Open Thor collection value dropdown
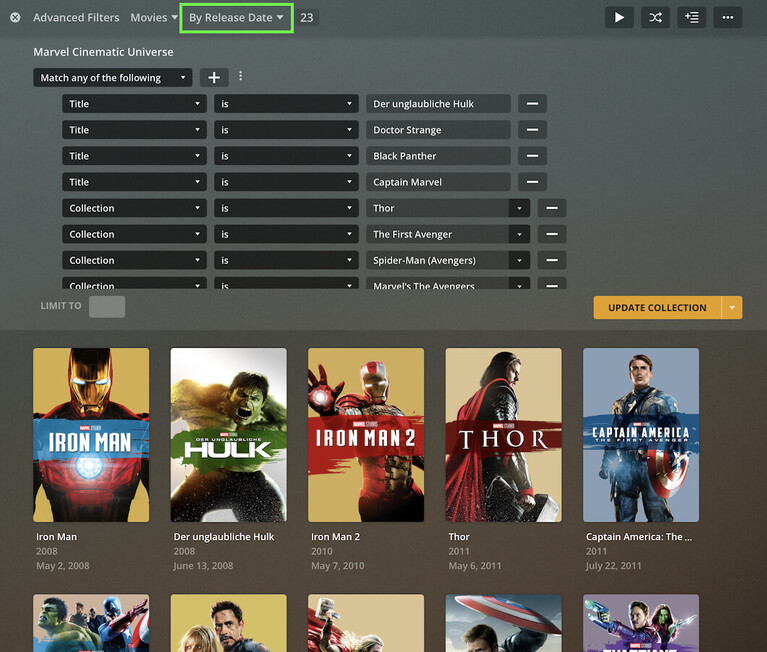The height and width of the screenshot is (652, 767). click(519, 208)
